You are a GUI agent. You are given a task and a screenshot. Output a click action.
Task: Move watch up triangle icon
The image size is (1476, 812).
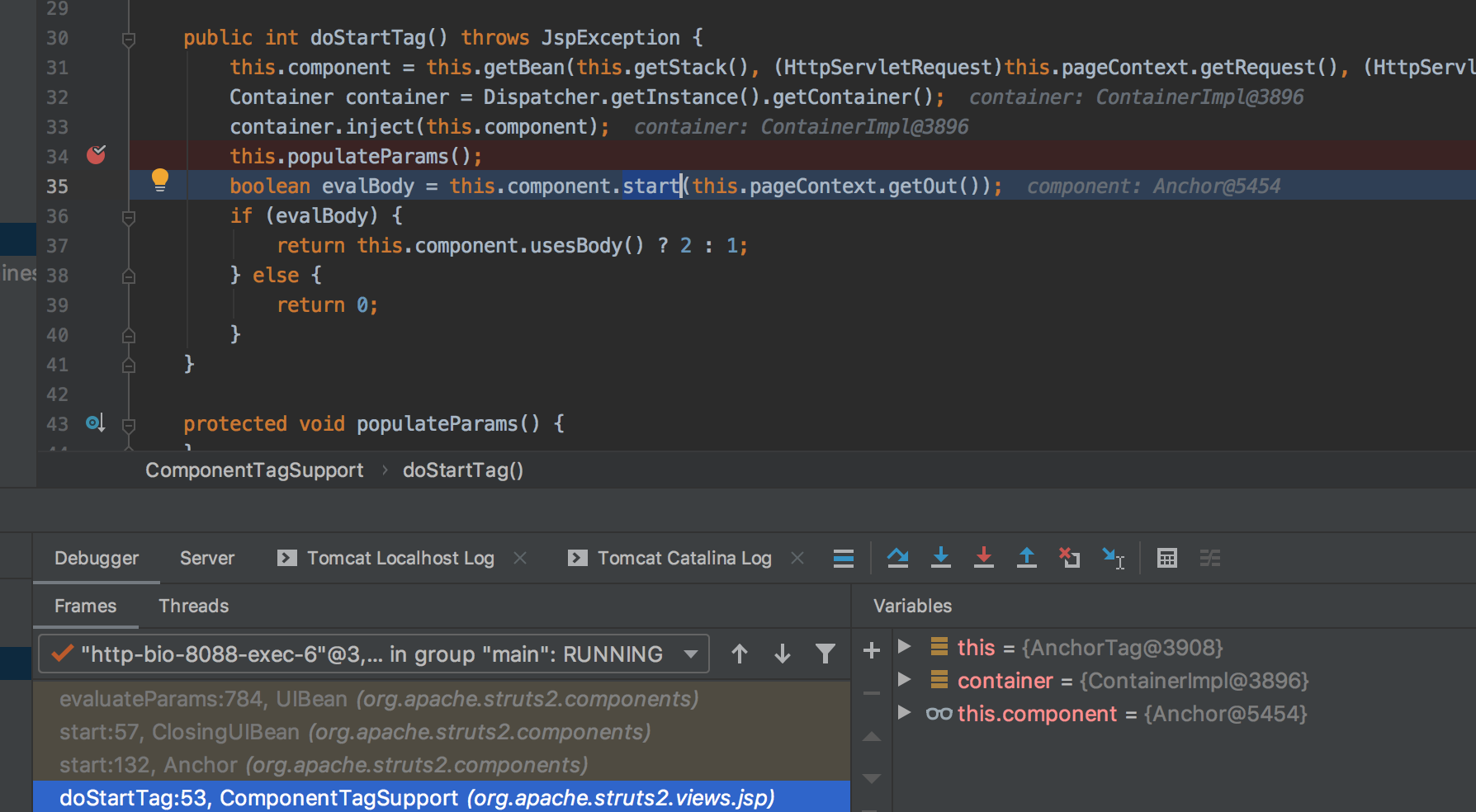871,736
